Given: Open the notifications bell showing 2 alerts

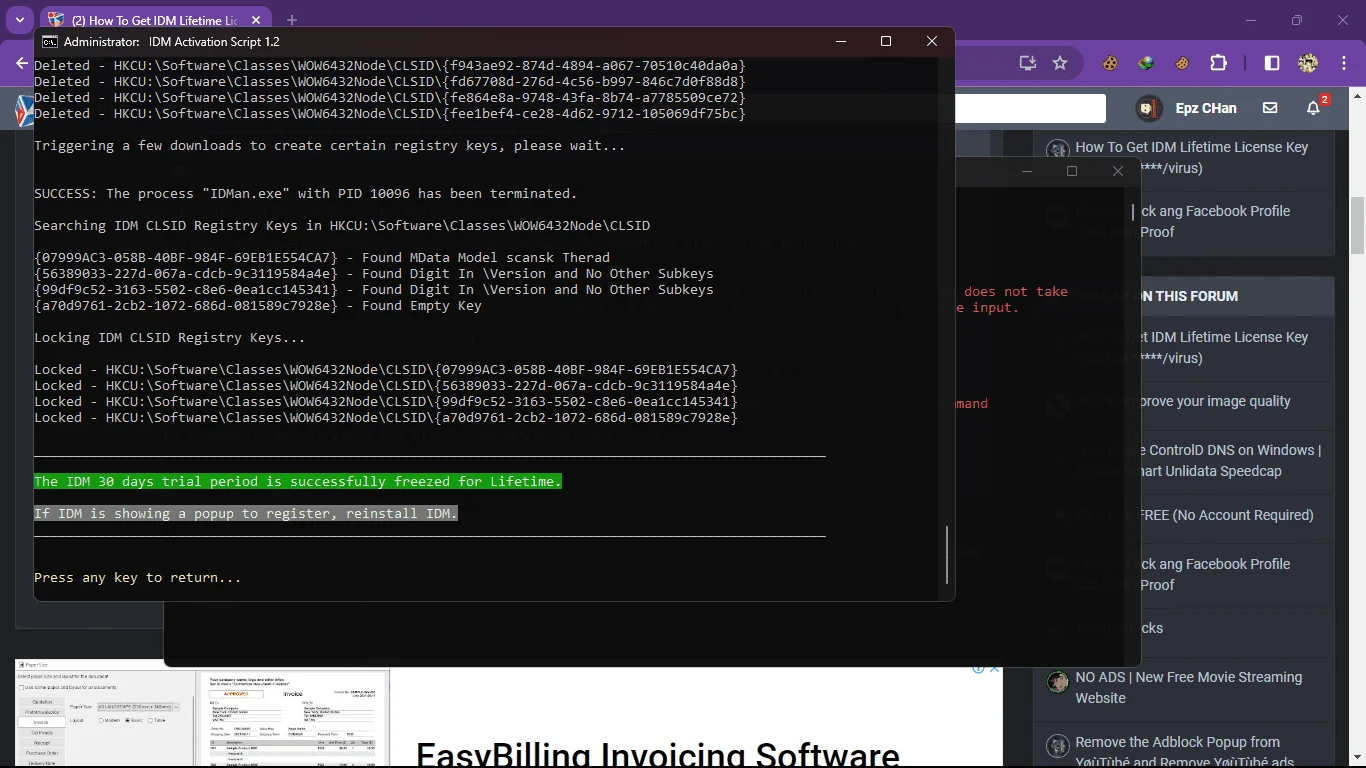Looking at the screenshot, I should (1315, 107).
